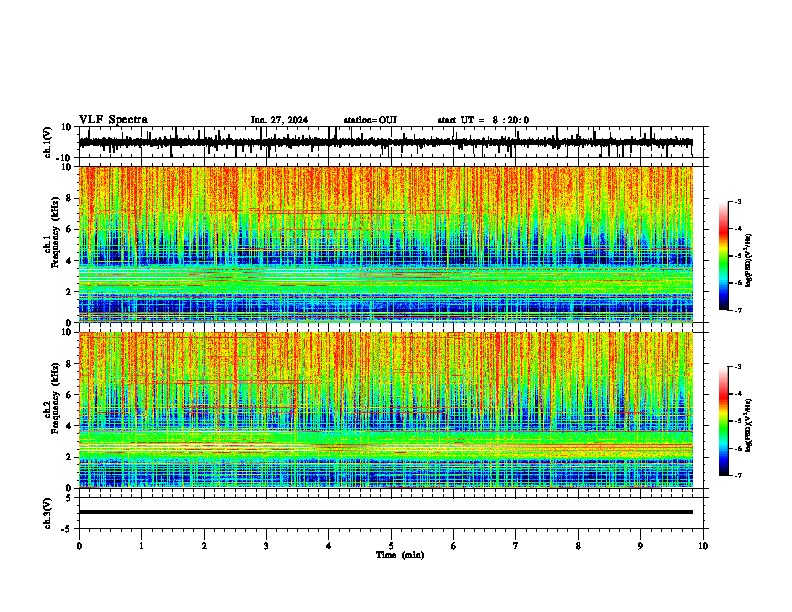The height and width of the screenshot is (612, 792).
Task: Click the '5' tick on ch.3(V) axis
Action: click(70, 498)
